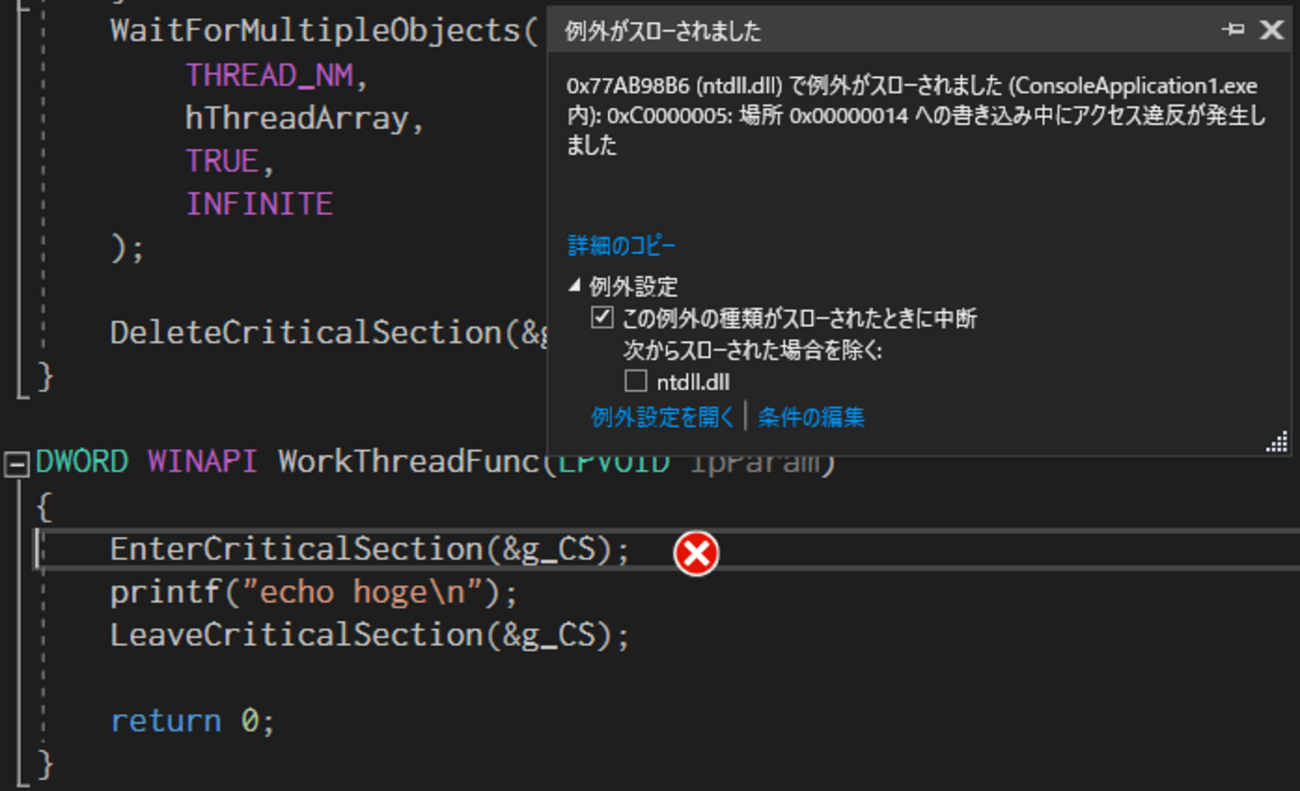The image size is (1300, 791).
Task: Click the INFINITE constant
Action: click(259, 205)
